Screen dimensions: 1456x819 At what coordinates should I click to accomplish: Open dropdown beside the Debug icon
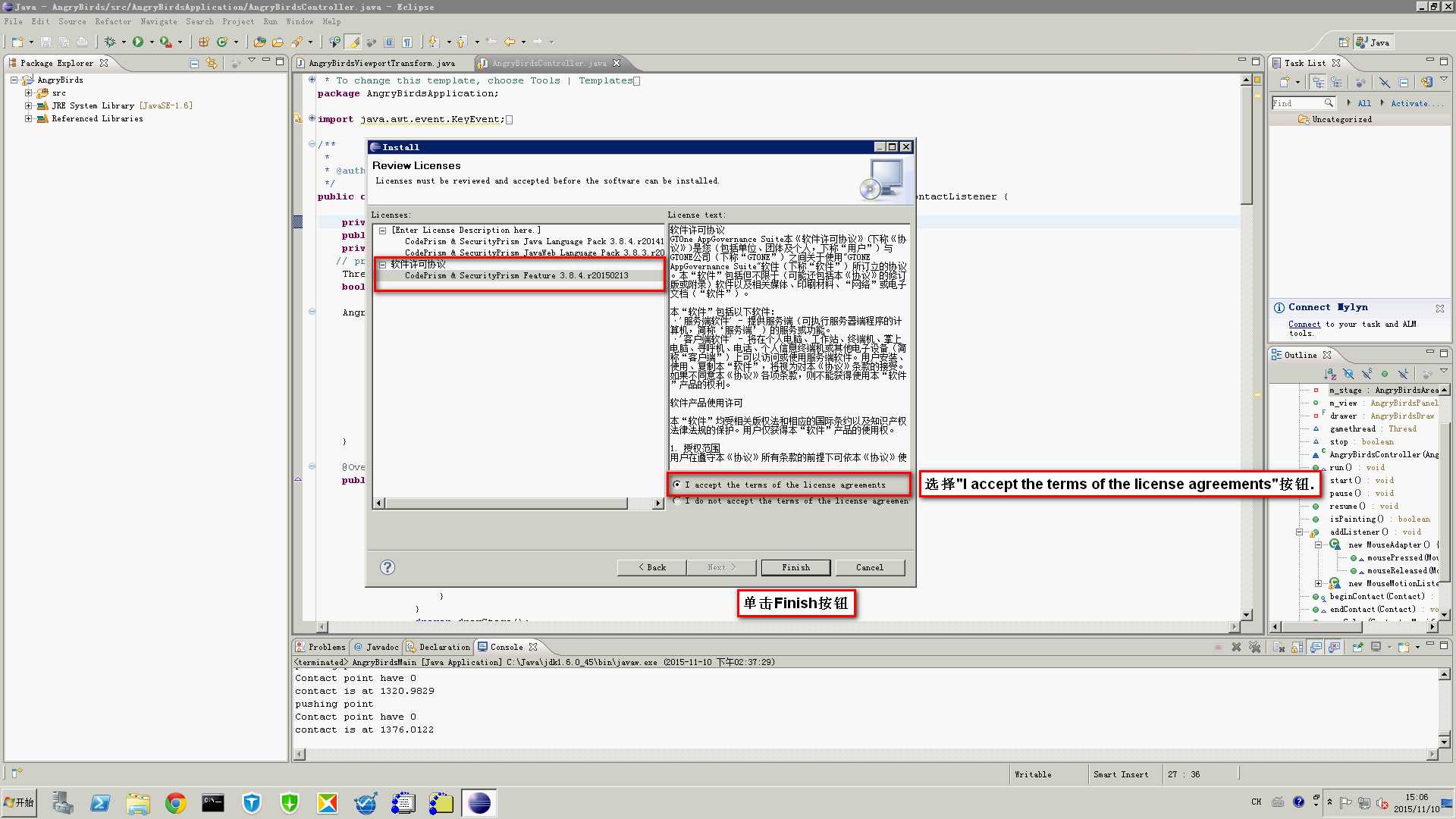[124, 42]
